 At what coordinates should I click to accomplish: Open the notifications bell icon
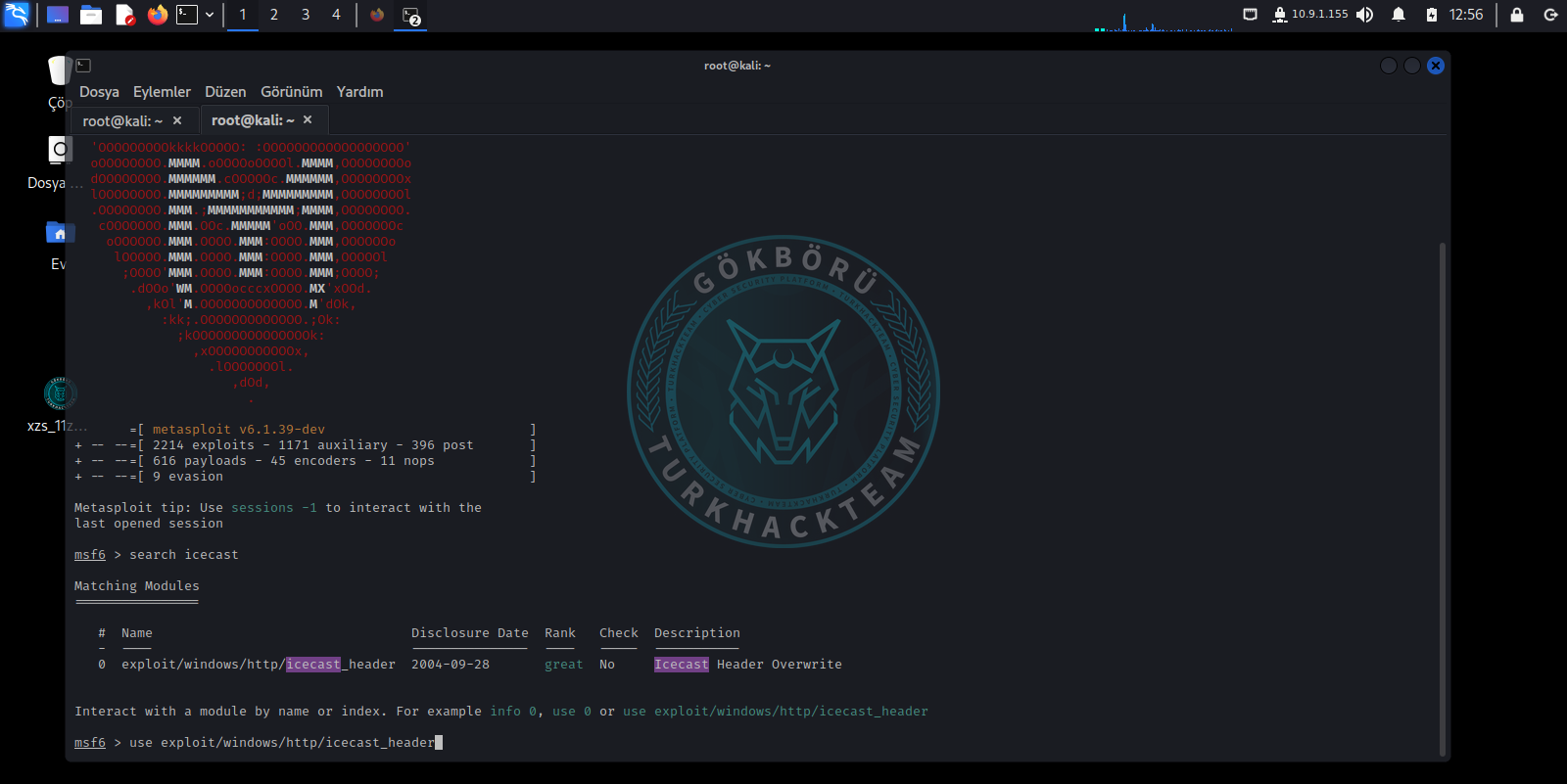(1399, 15)
